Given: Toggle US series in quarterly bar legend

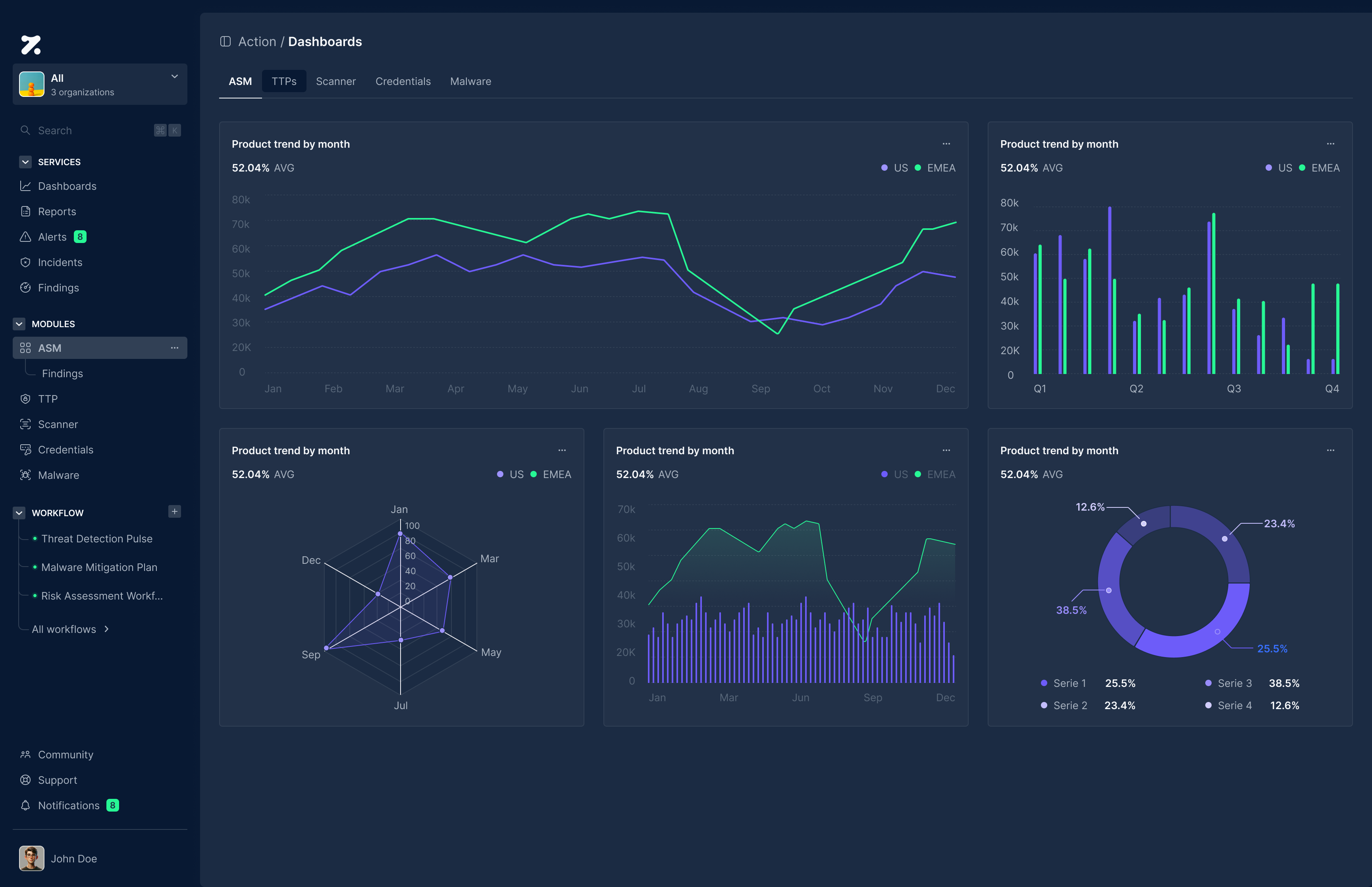Looking at the screenshot, I should (x=1278, y=168).
